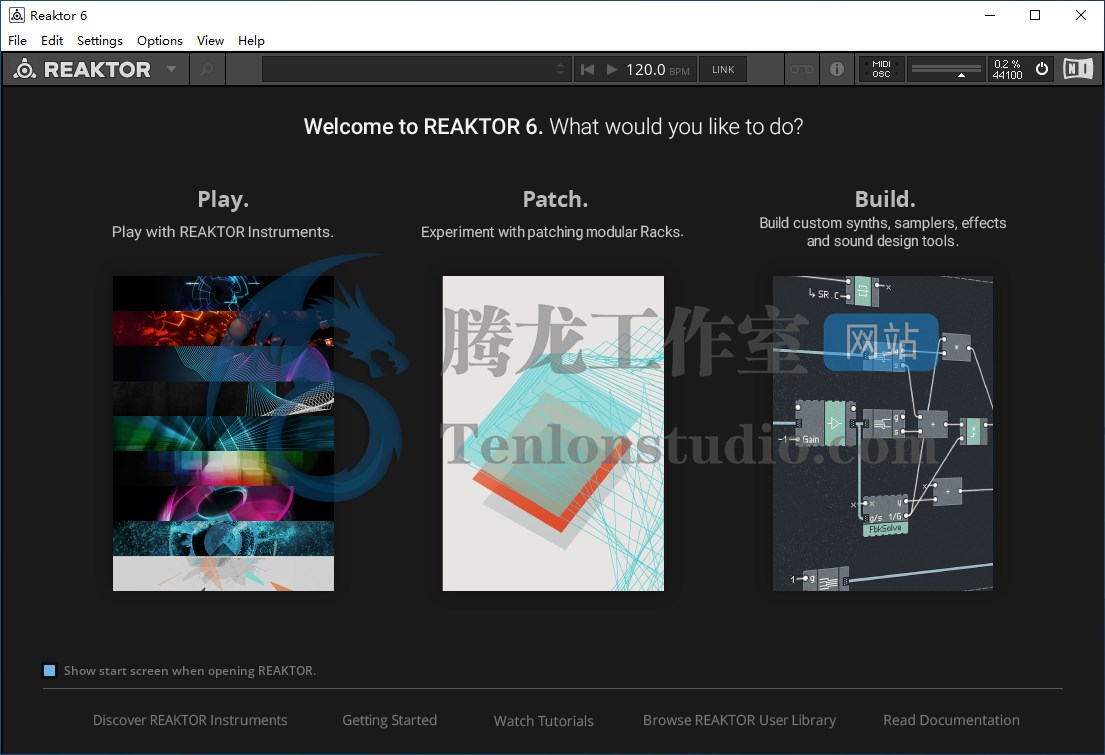1105x755 pixels.
Task: Open the Options menu
Action: tap(160, 40)
